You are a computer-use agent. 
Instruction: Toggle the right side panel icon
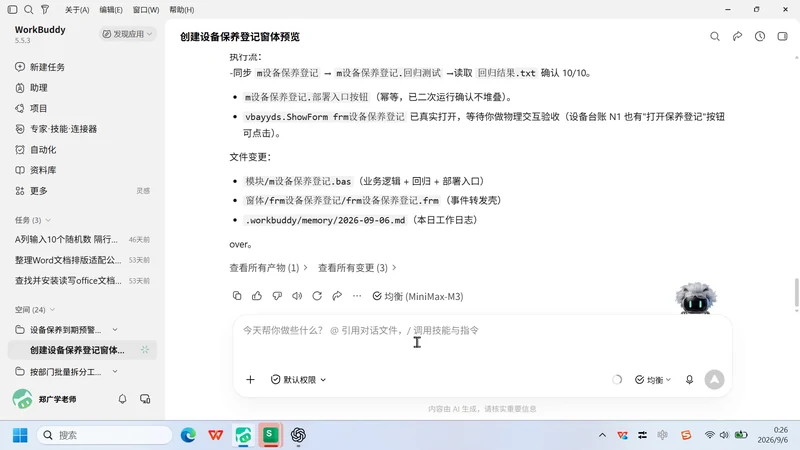click(782, 36)
